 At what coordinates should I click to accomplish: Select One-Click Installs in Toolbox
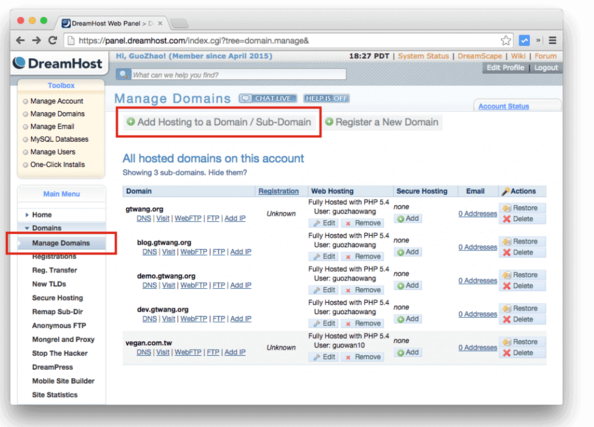click(x=57, y=164)
